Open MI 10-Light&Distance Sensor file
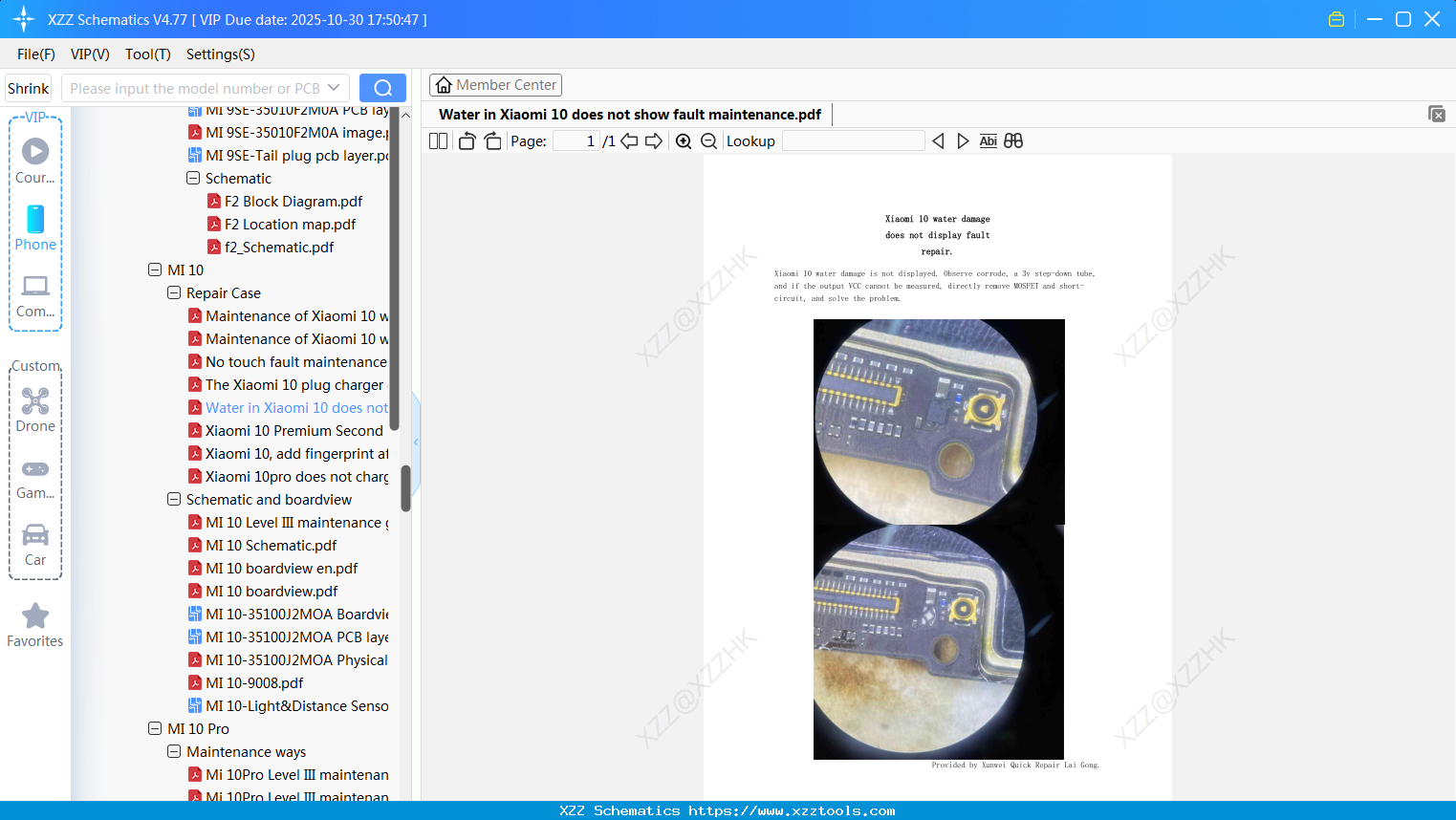The width and height of the screenshot is (1456, 820). tap(289, 705)
